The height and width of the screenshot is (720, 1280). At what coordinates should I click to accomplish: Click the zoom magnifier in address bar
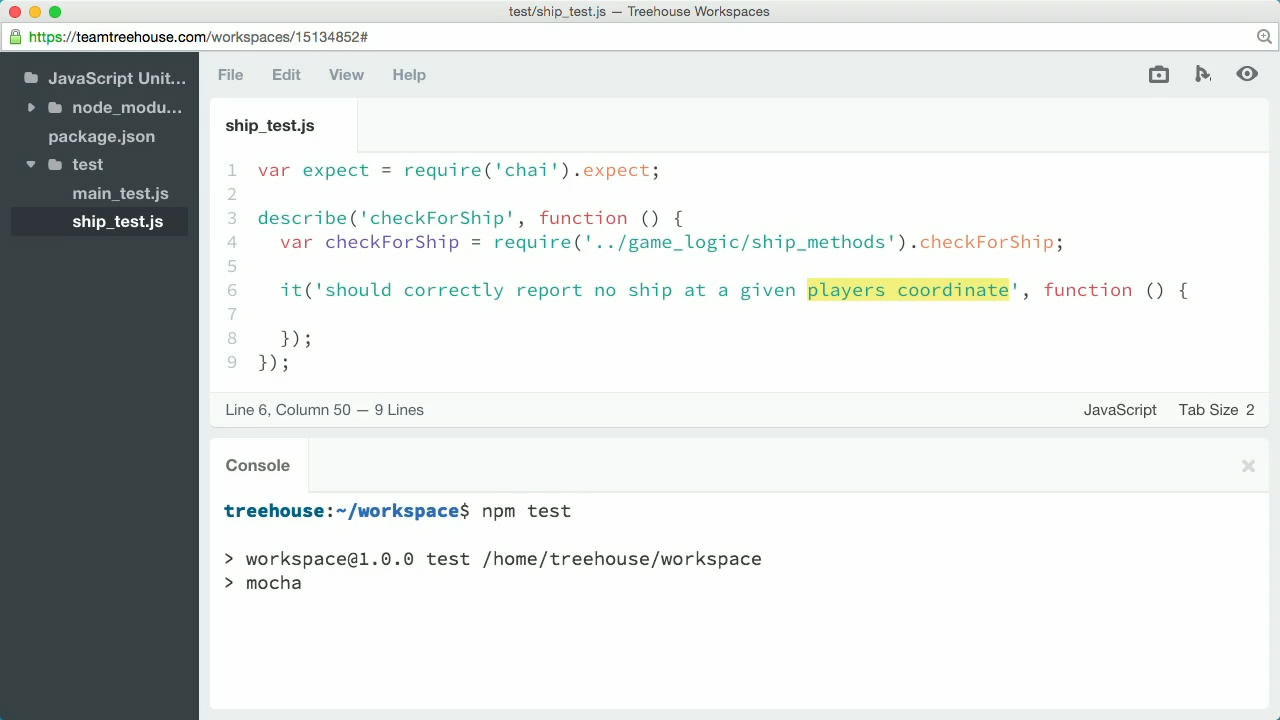pos(1264,37)
